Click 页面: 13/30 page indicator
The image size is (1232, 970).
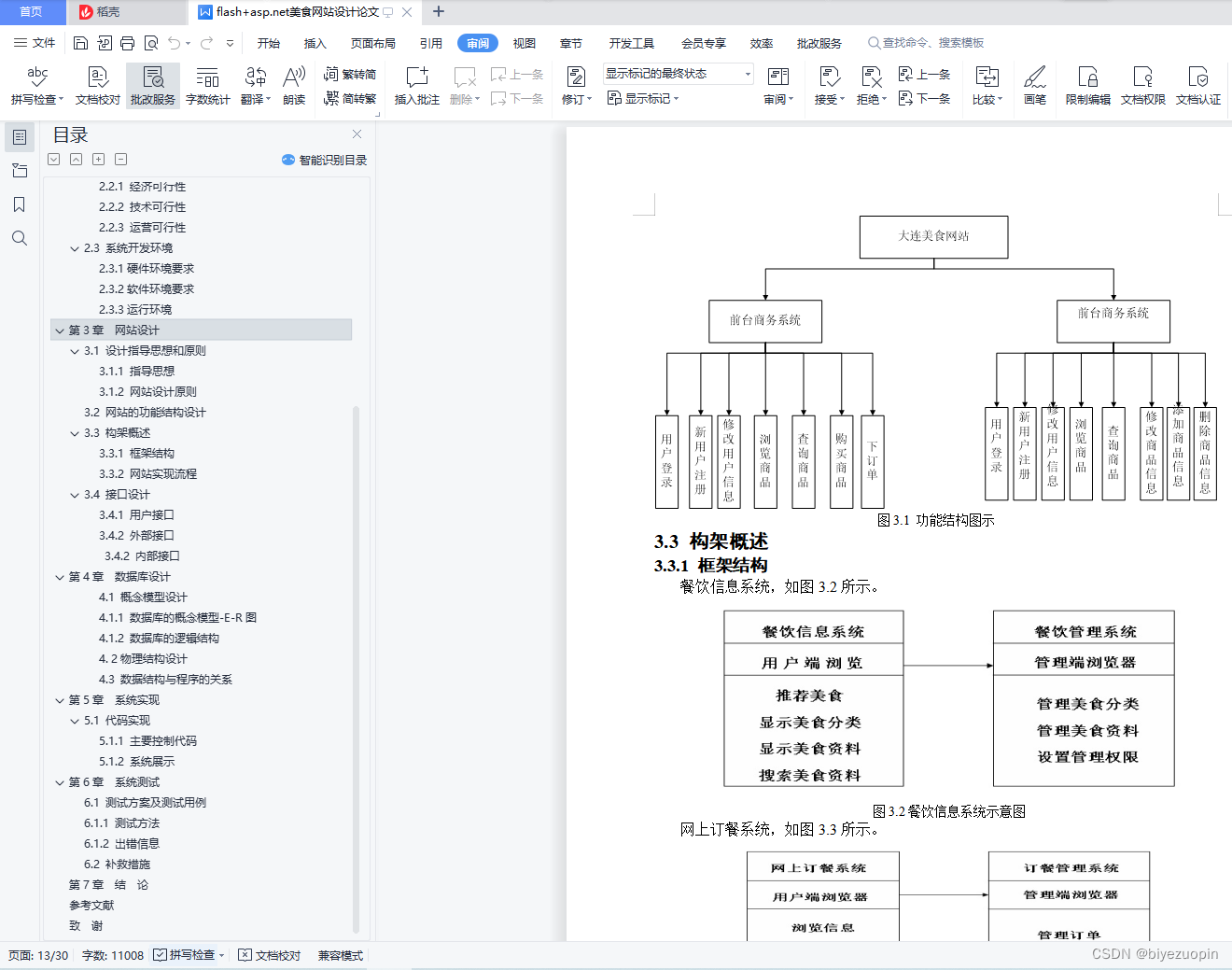tap(38, 955)
